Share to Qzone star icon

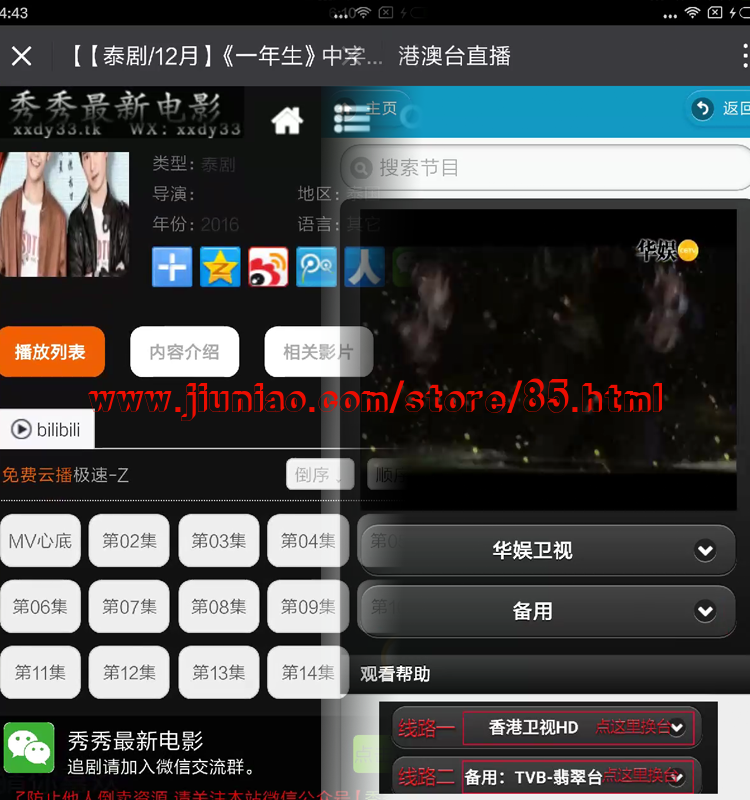(x=220, y=267)
